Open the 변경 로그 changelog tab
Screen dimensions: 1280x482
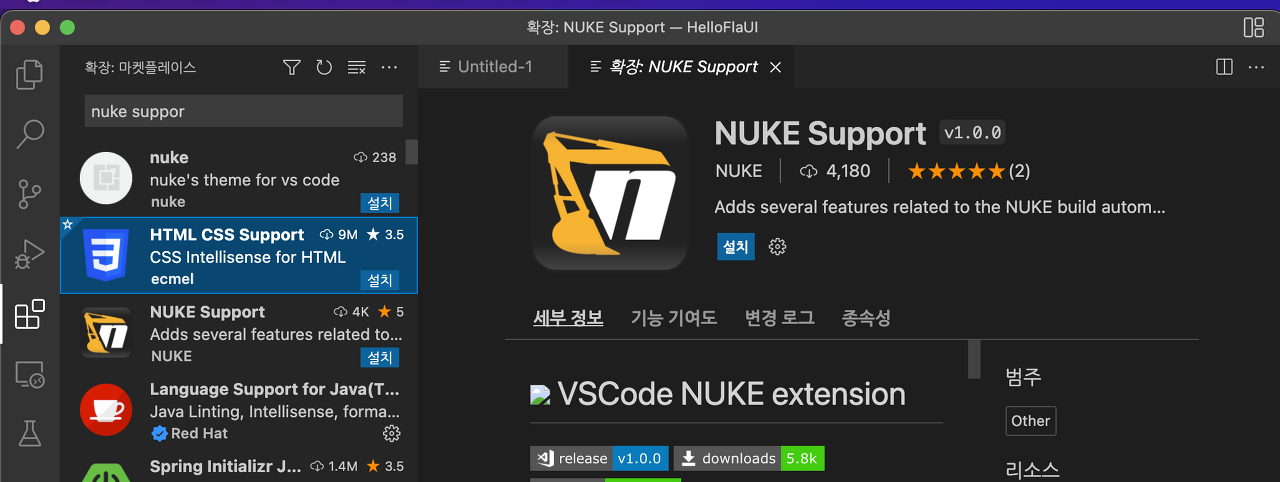779,318
